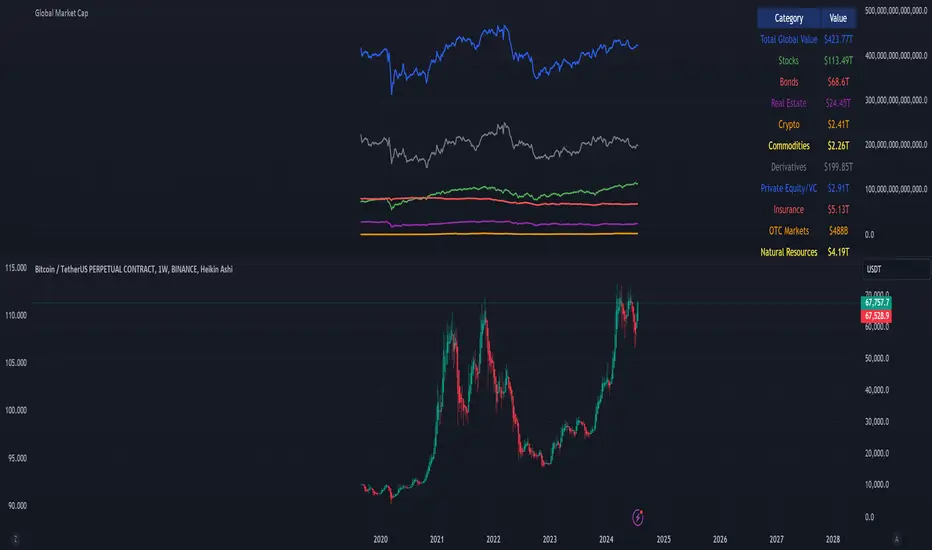Click the Bonds label in the table
The image size is (932, 550).
click(789, 81)
